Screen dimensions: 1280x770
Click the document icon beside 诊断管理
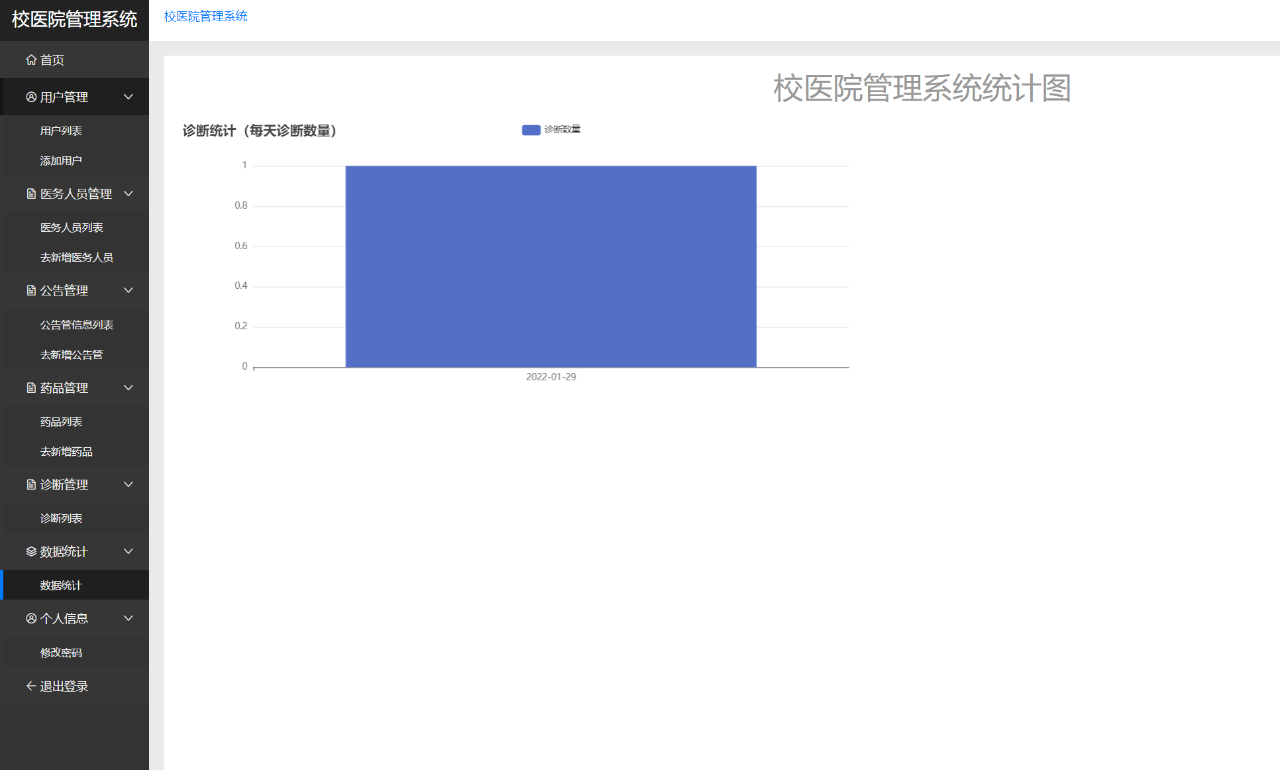coord(31,485)
